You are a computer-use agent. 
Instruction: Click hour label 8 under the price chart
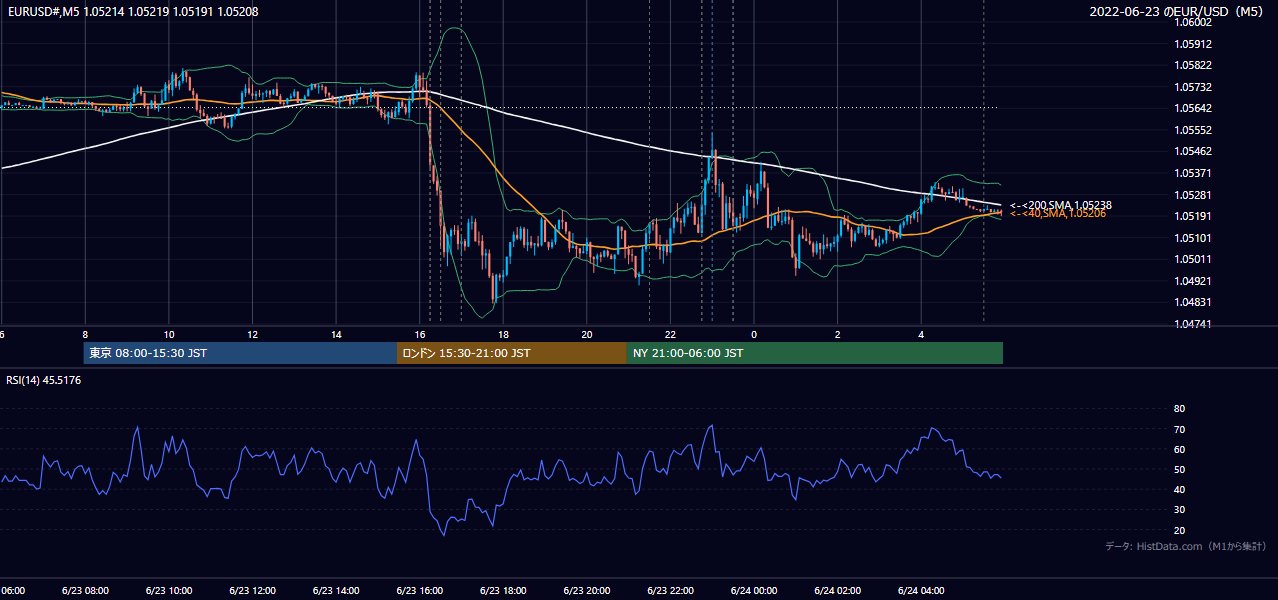click(85, 335)
